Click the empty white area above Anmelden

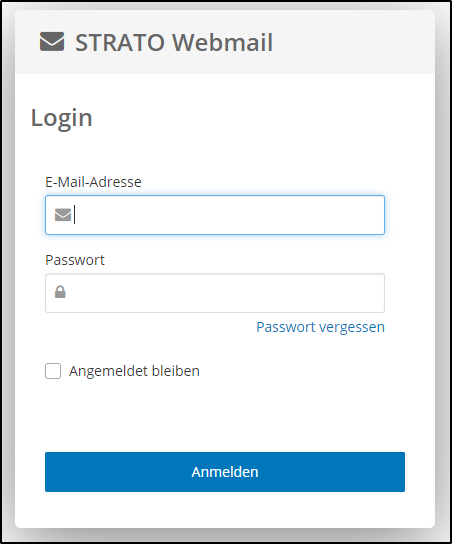point(225,416)
